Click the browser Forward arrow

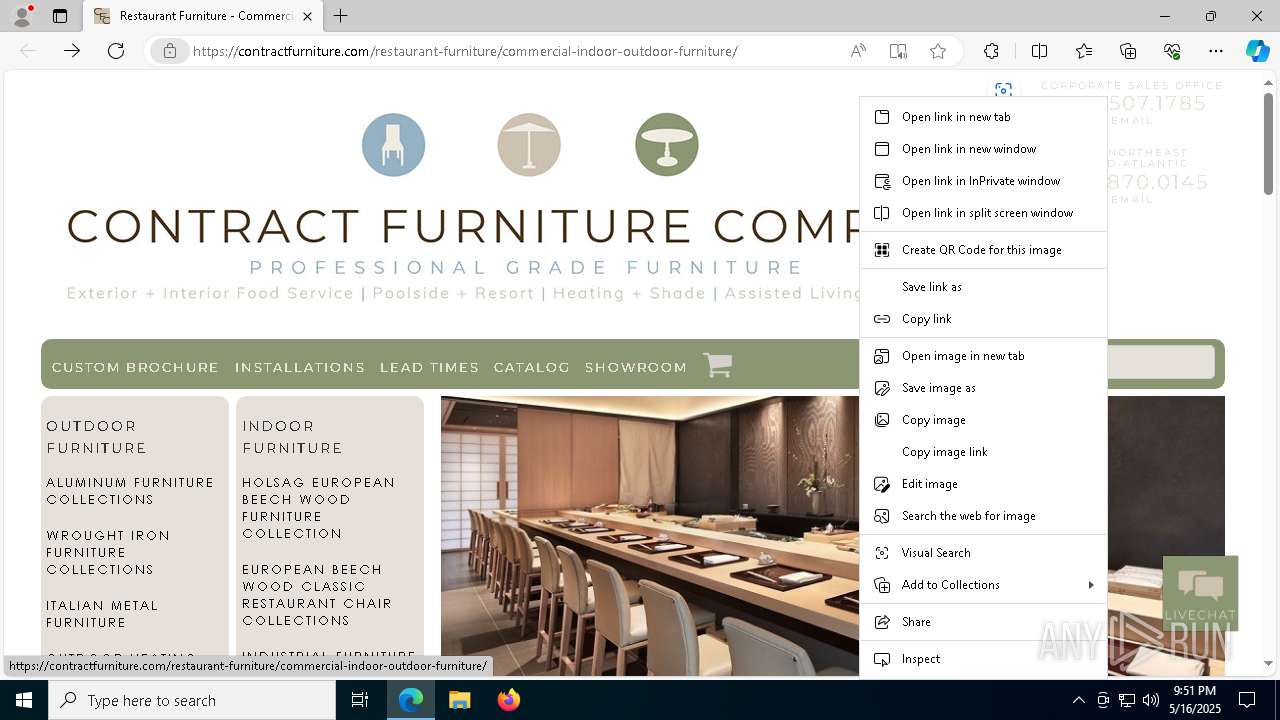tap(72, 51)
